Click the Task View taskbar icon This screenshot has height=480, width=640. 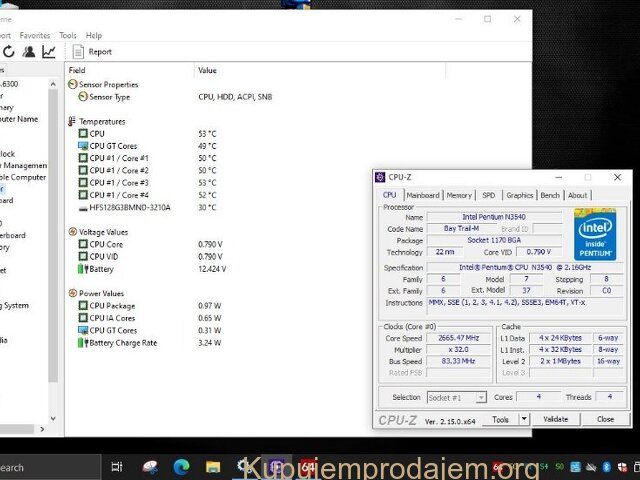coord(117,467)
